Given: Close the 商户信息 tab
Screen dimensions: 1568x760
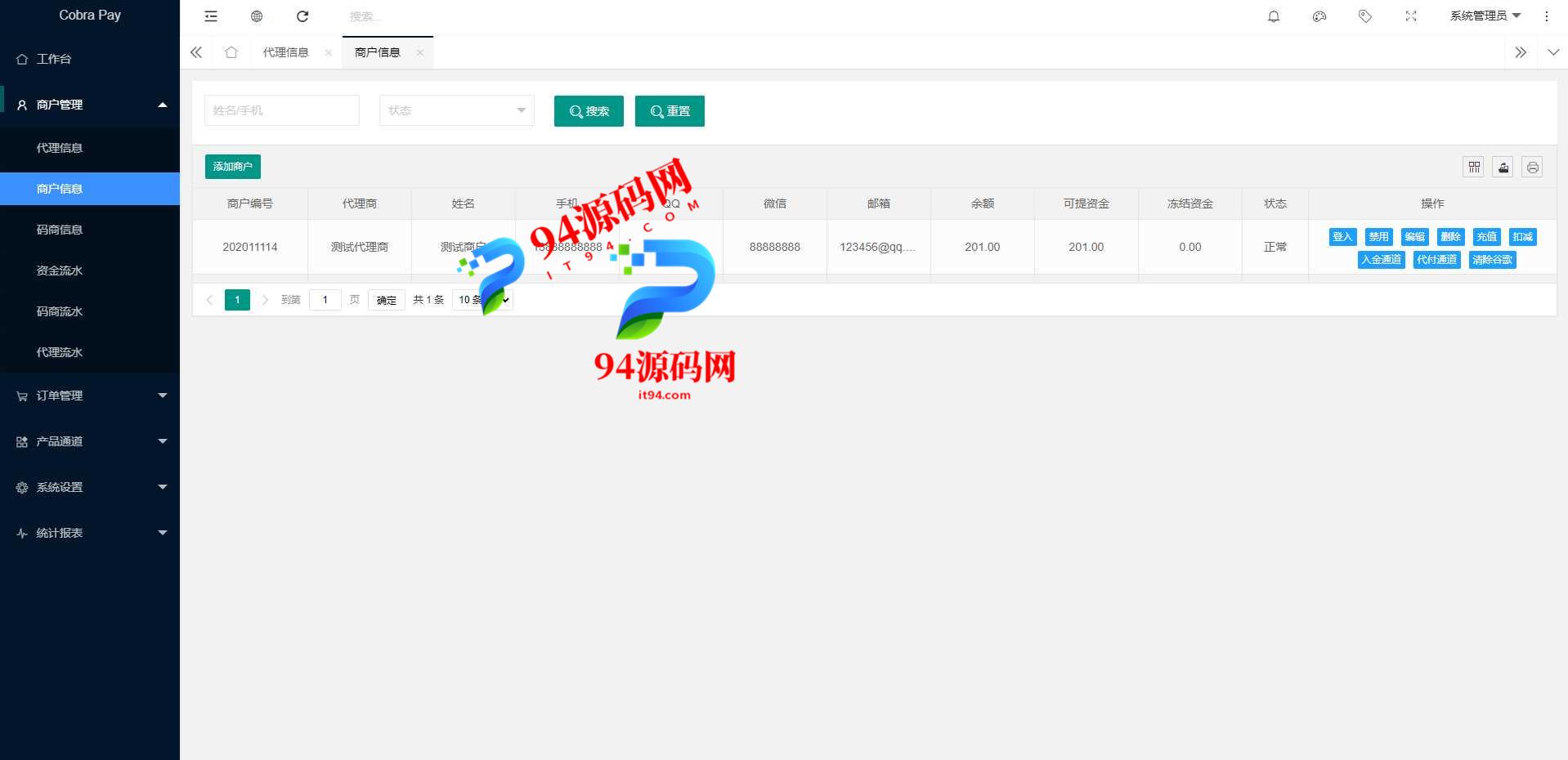Looking at the screenshot, I should [420, 52].
